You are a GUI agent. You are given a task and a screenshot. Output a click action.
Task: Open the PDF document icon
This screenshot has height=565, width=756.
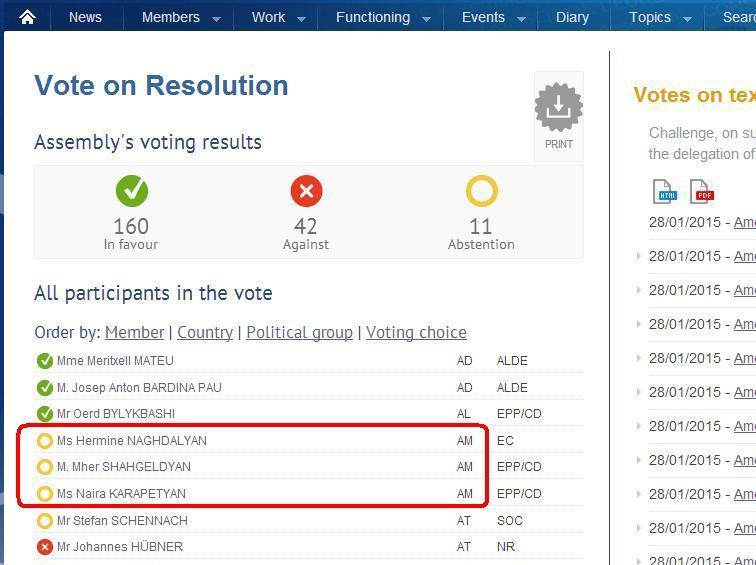click(701, 191)
